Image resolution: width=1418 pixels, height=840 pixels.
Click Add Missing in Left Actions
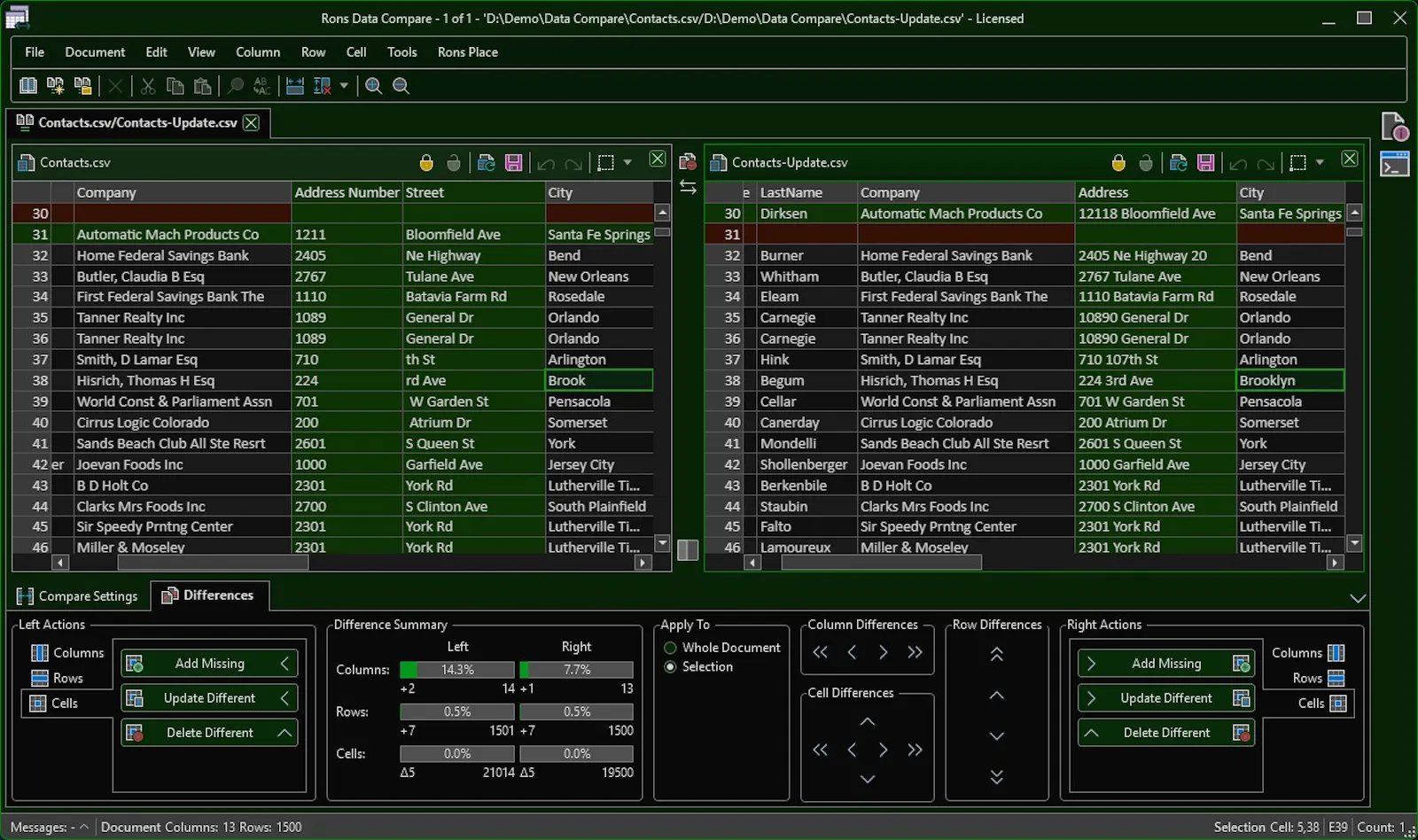[209, 664]
